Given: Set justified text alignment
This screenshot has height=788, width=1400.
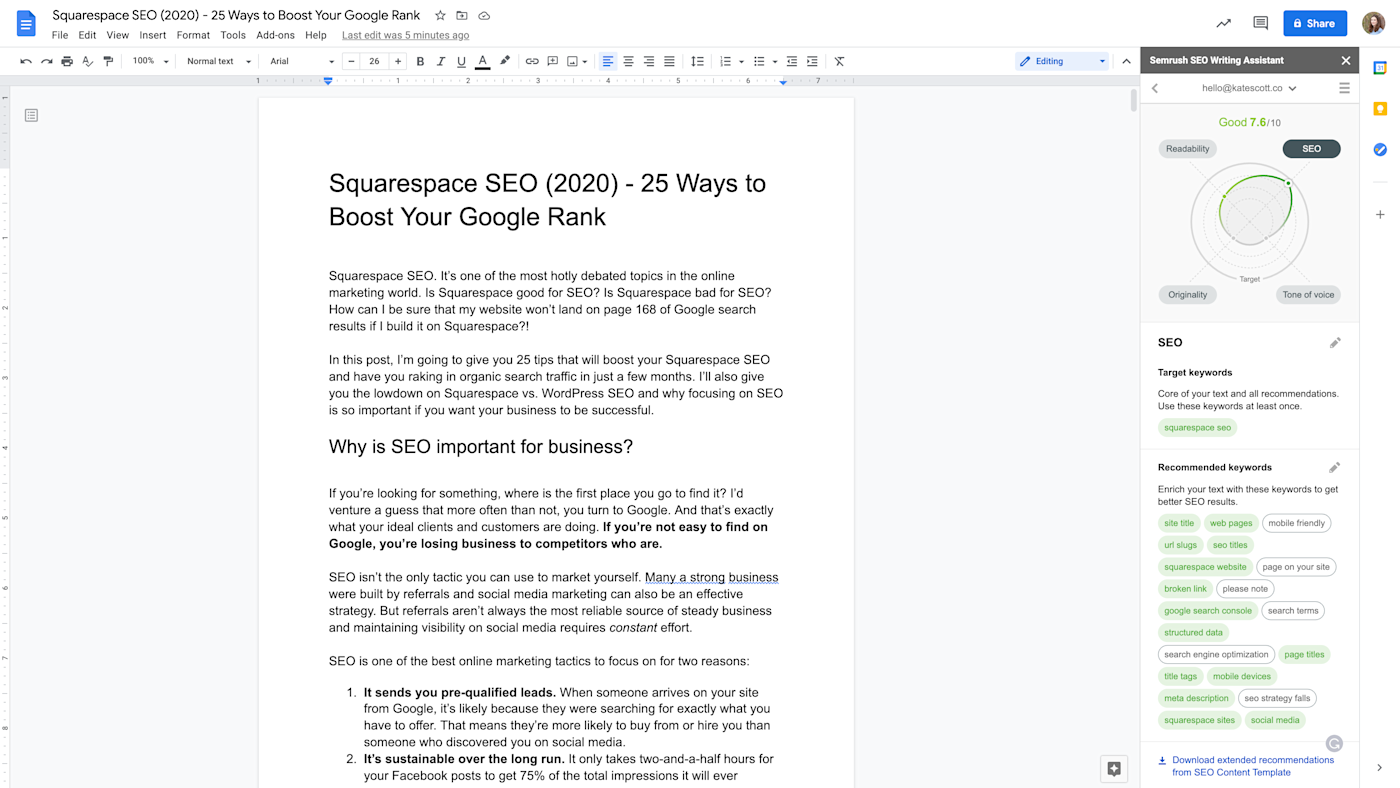Looking at the screenshot, I should (669, 61).
